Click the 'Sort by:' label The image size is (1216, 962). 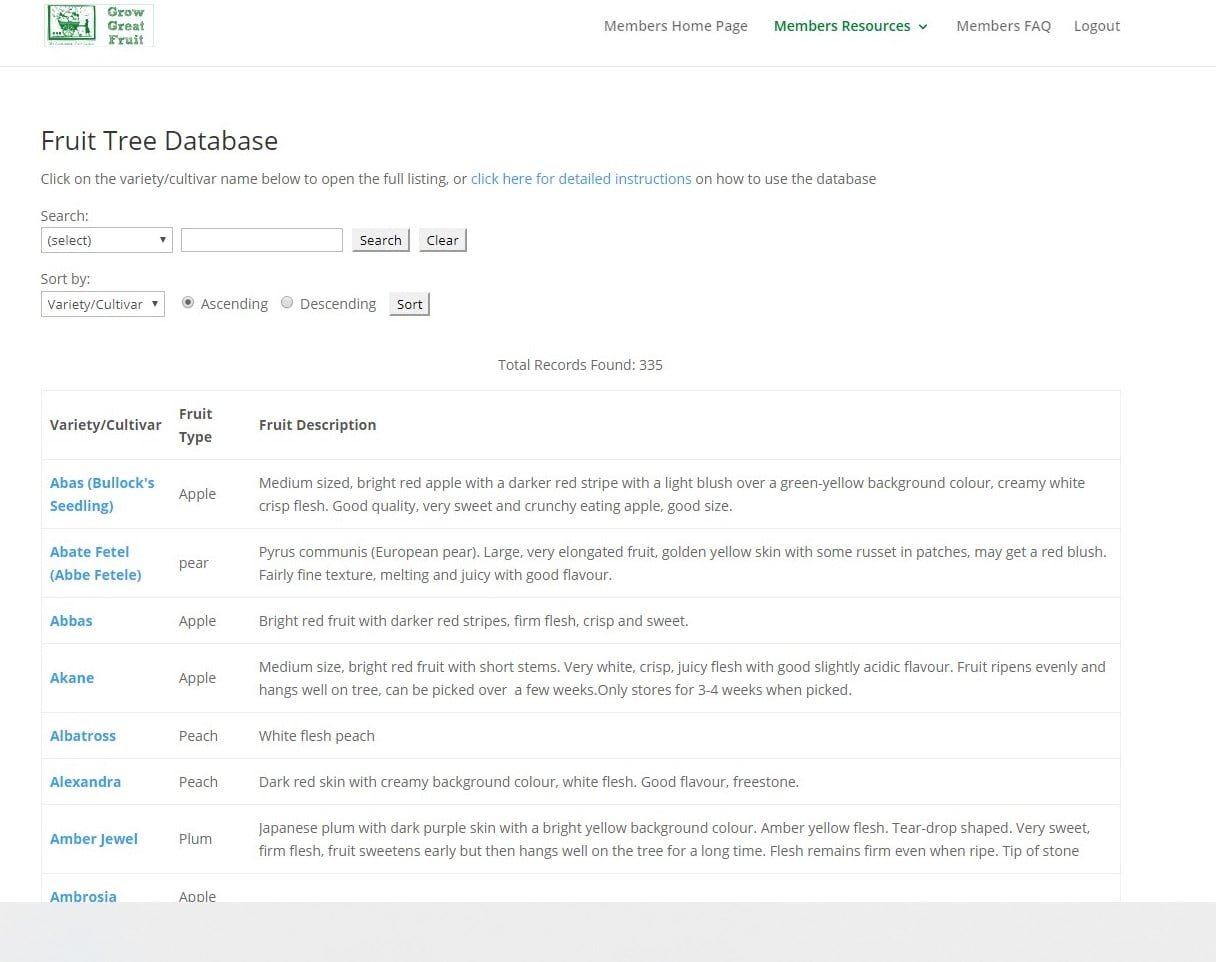coord(65,279)
